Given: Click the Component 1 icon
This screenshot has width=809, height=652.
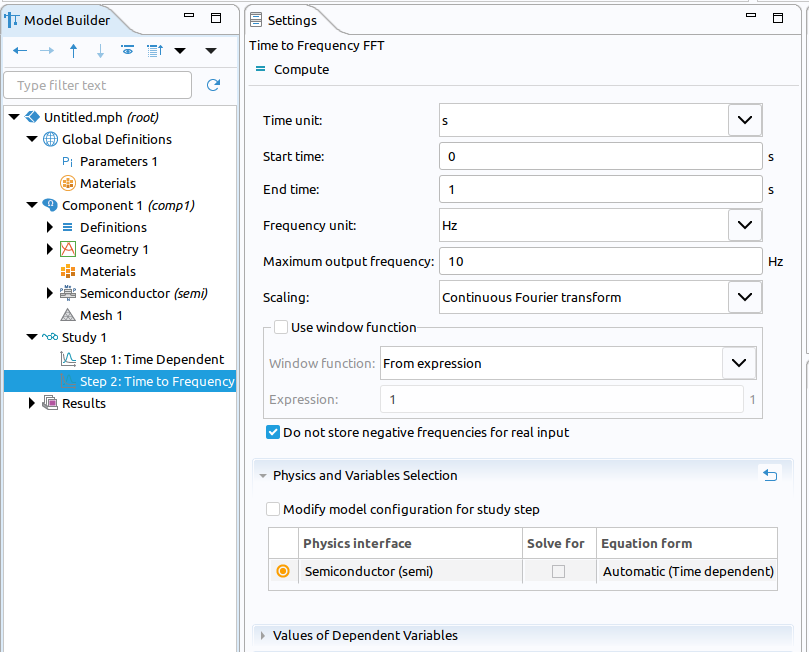Looking at the screenshot, I should [50, 205].
